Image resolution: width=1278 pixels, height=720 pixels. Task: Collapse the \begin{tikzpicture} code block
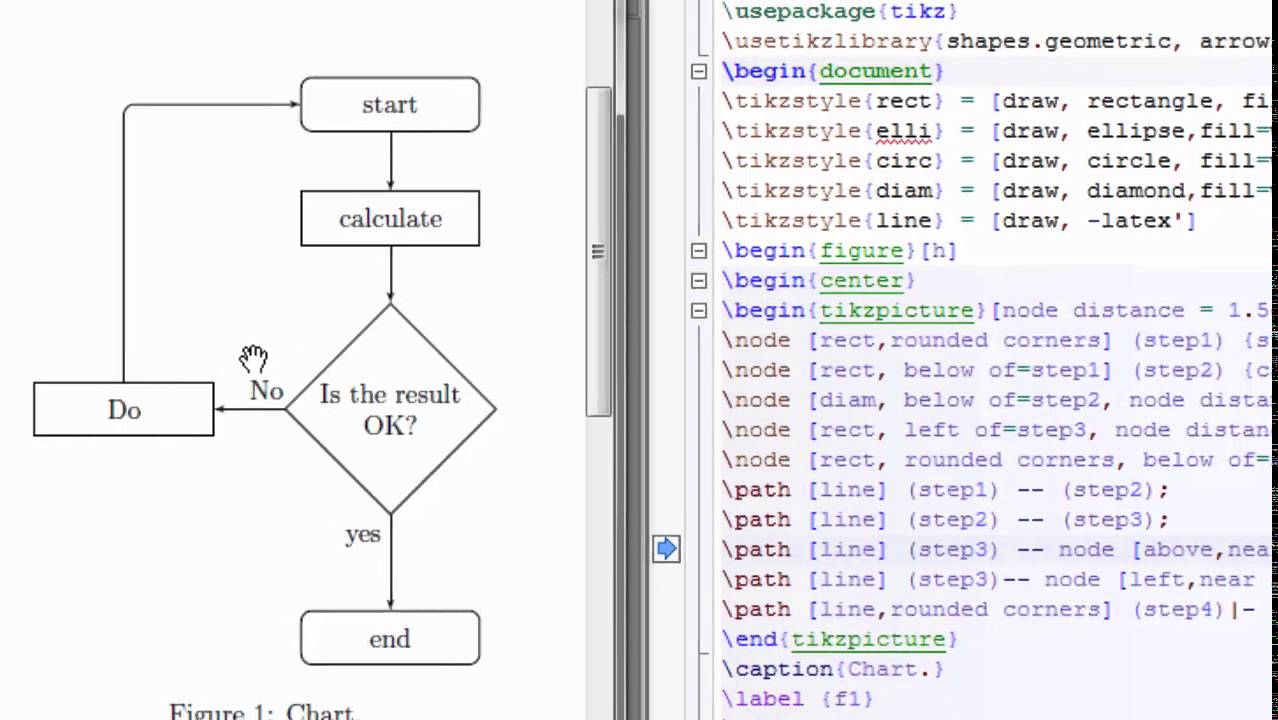pyautogui.click(x=699, y=311)
